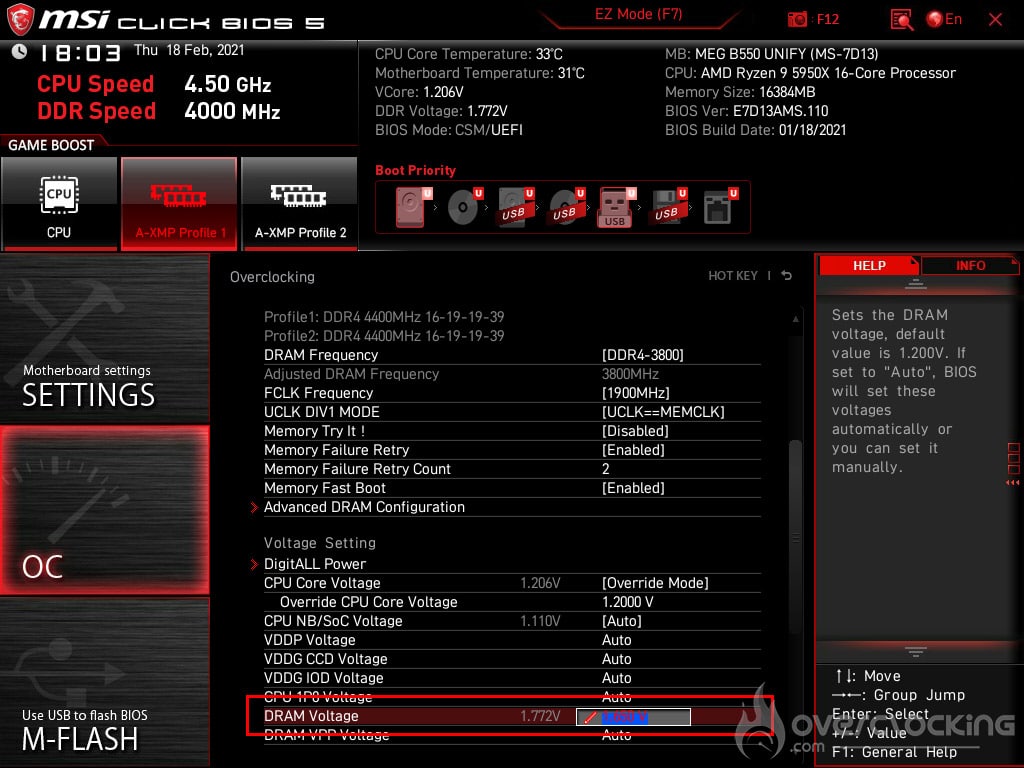Open CPU NB/SoC Voltage [Auto] option
The width and height of the screenshot is (1024, 768).
[x=512, y=620]
